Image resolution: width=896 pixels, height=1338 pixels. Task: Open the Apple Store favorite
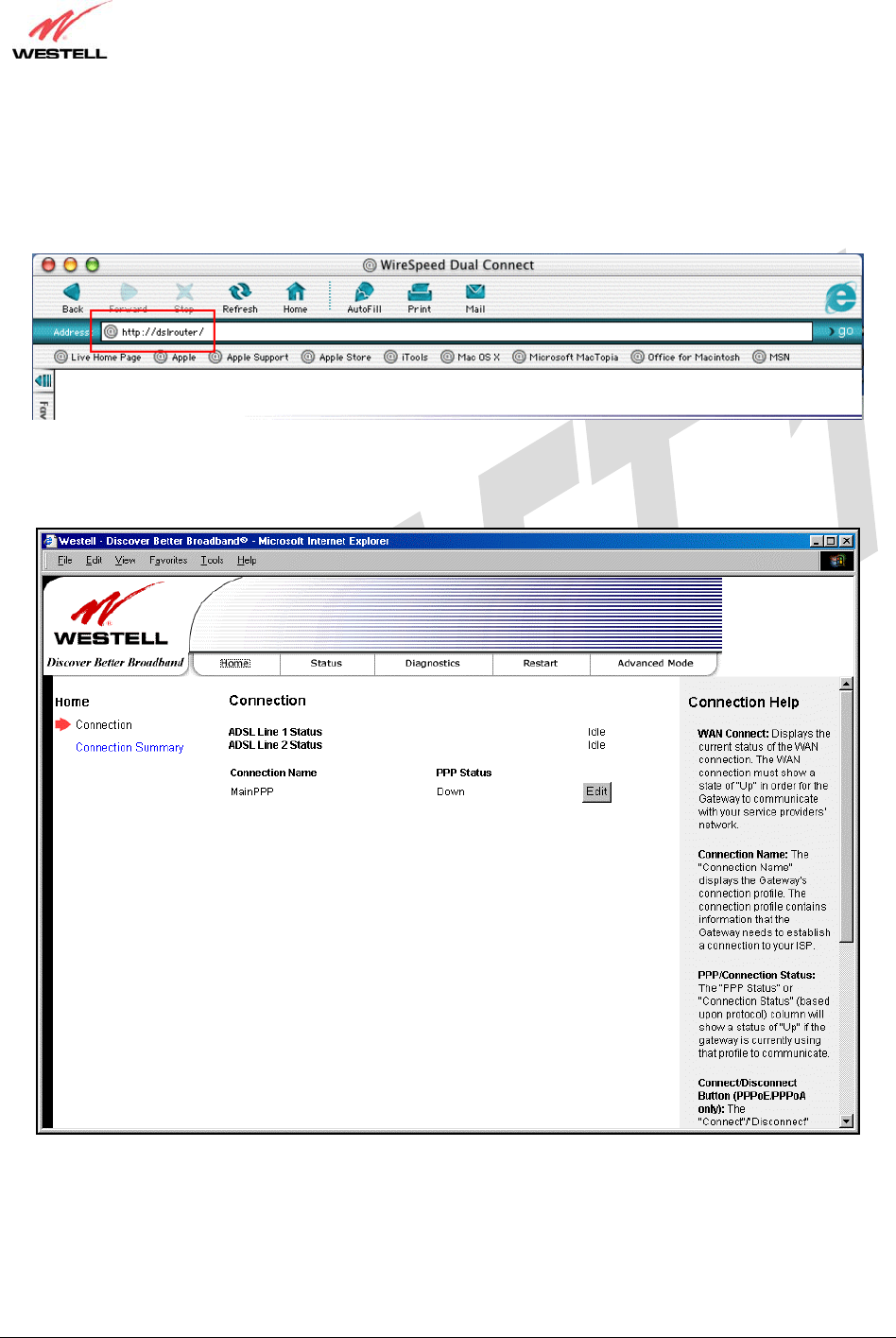tap(336, 357)
